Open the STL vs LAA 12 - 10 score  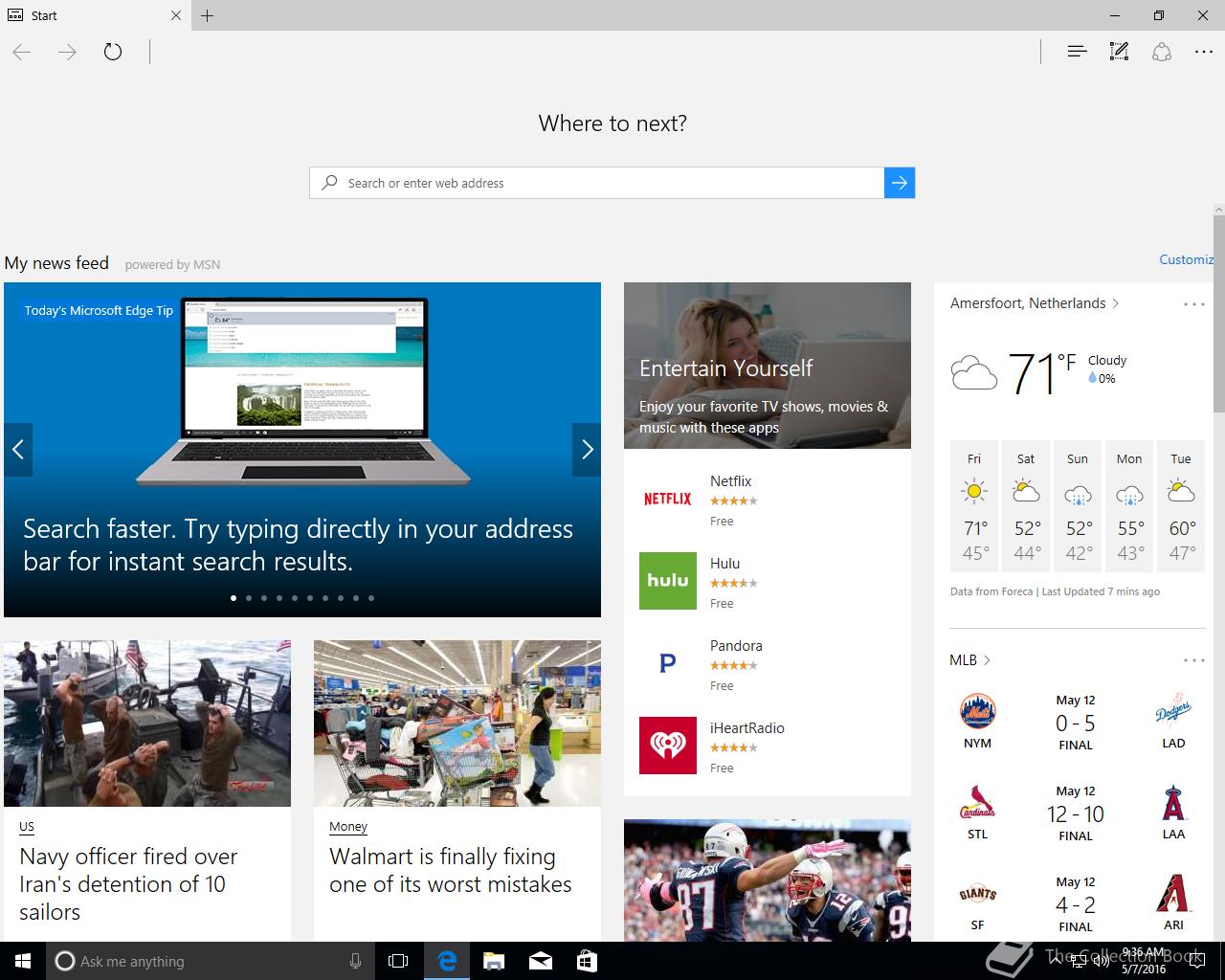[x=1076, y=814]
